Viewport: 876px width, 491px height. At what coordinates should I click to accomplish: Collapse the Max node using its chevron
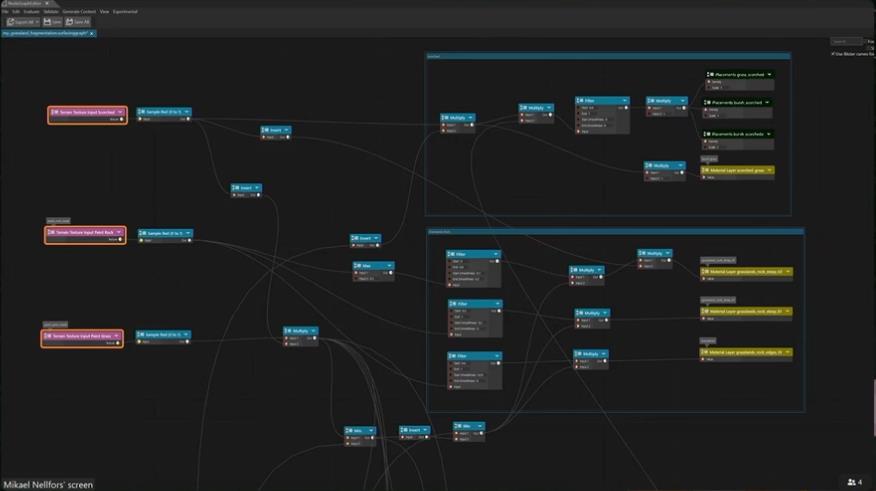pyautogui.click(x=389, y=266)
